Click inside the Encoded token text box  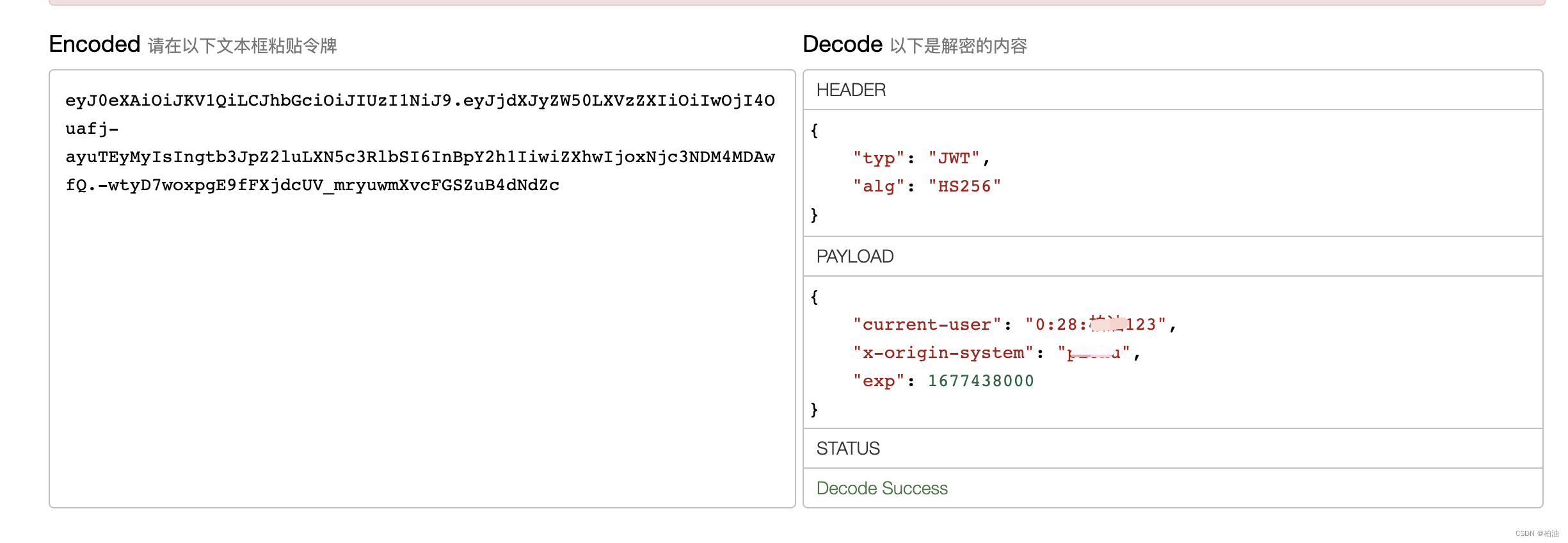[422, 288]
